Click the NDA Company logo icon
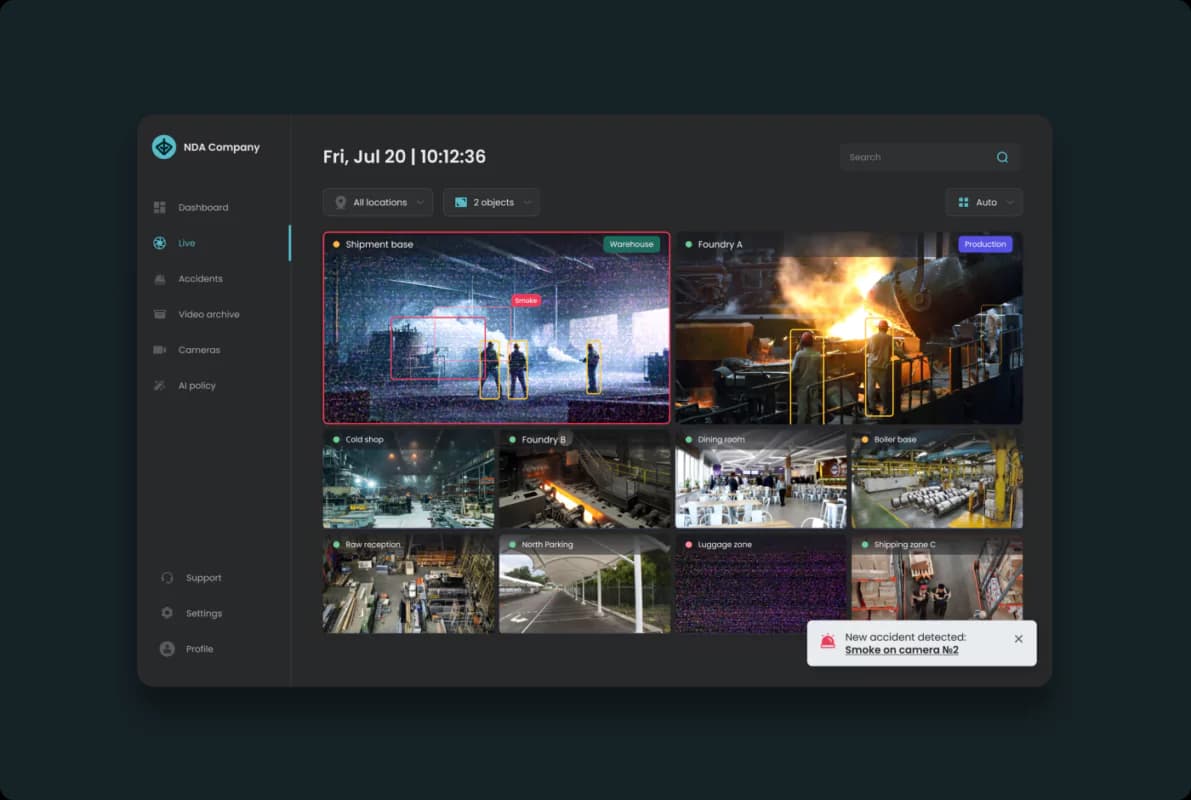Image resolution: width=1191 pixels, height=800 pixels. pos(163,147)
